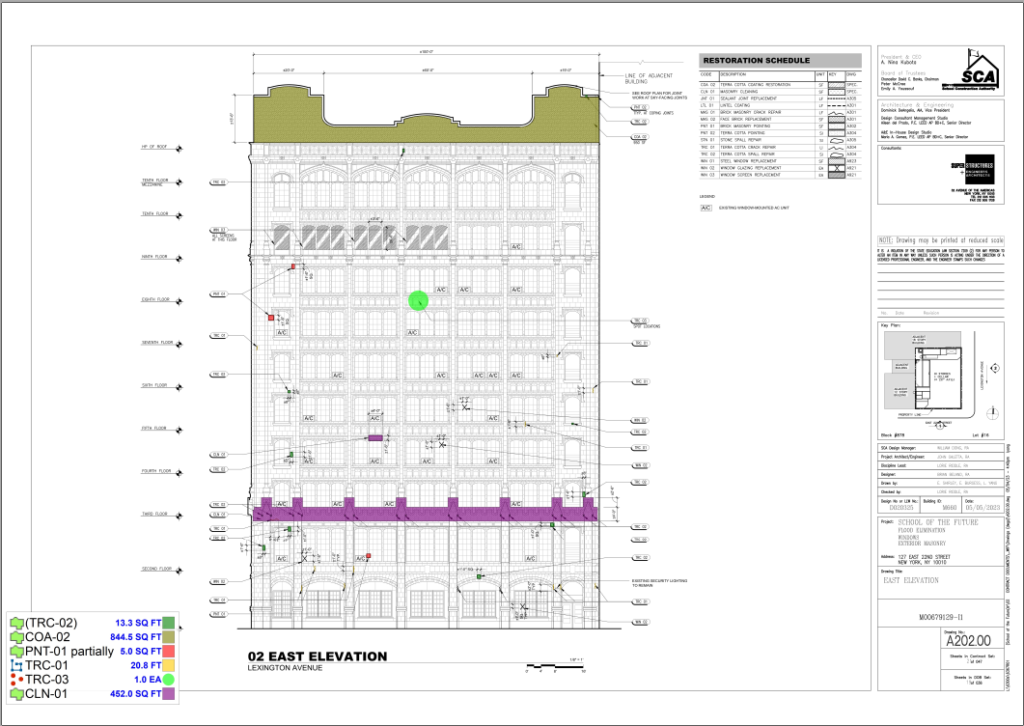Click the TRC-01 polylength icon in legend
Screen dimensions: 1024x726
tap(16, 665)
